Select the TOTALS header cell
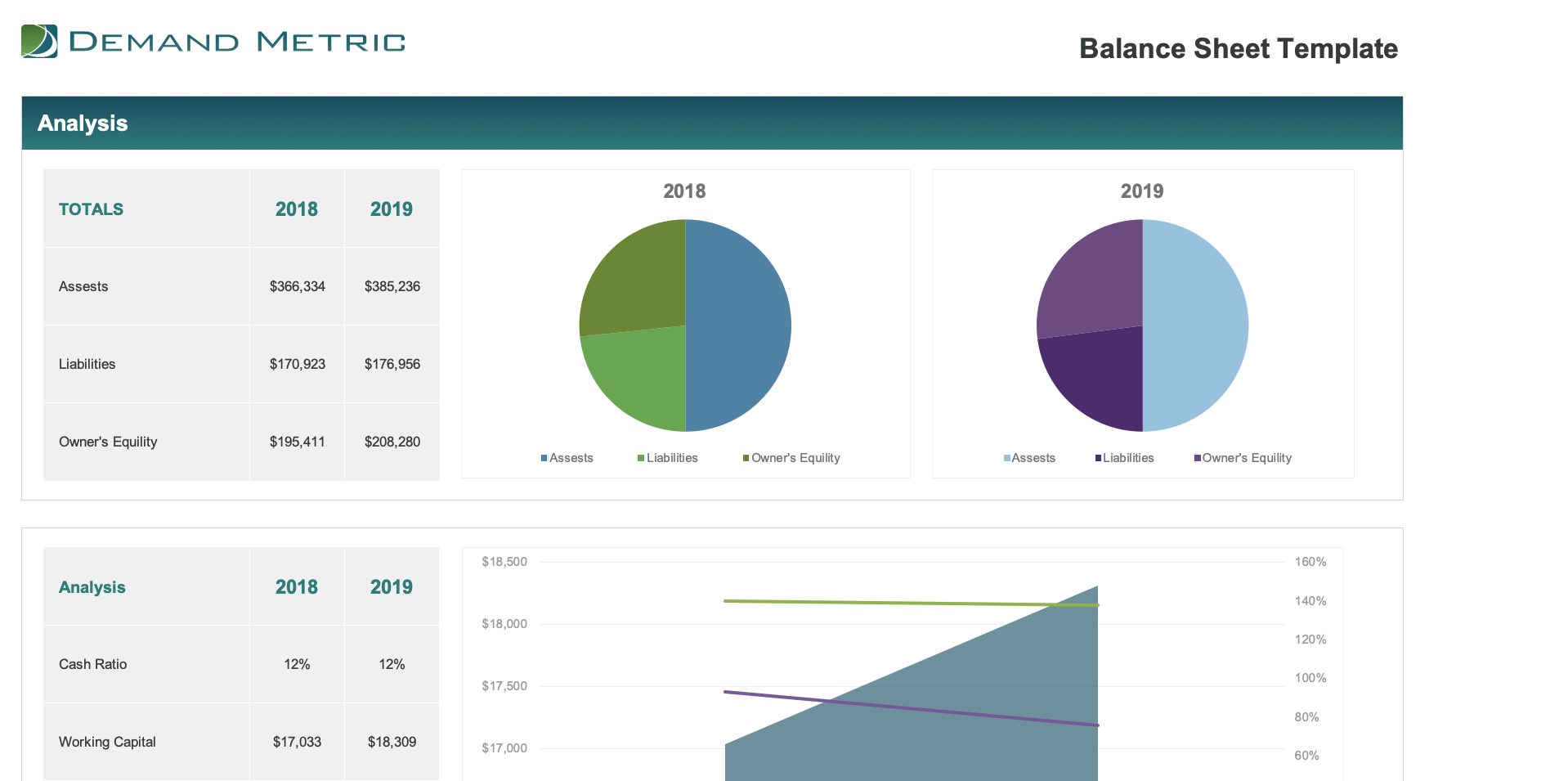1568x781 pixels. 146,209
